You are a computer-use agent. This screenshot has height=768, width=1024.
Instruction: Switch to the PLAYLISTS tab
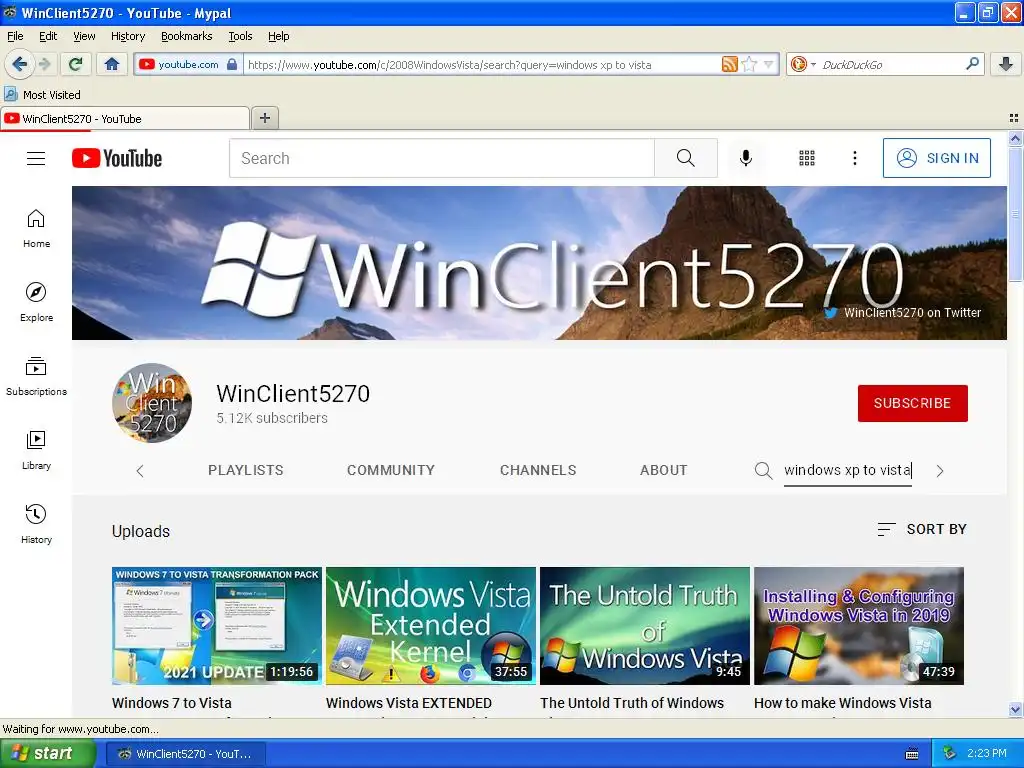pos(246,470)
